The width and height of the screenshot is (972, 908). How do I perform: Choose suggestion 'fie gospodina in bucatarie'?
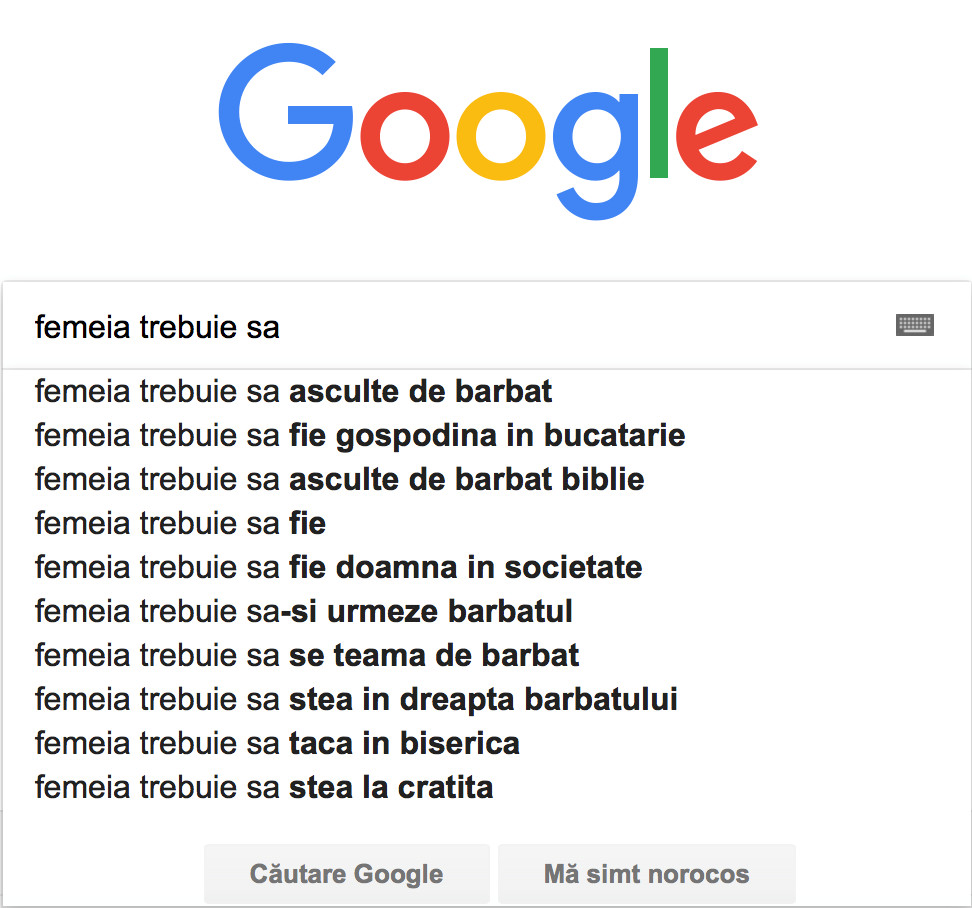[x=360, y=436]
